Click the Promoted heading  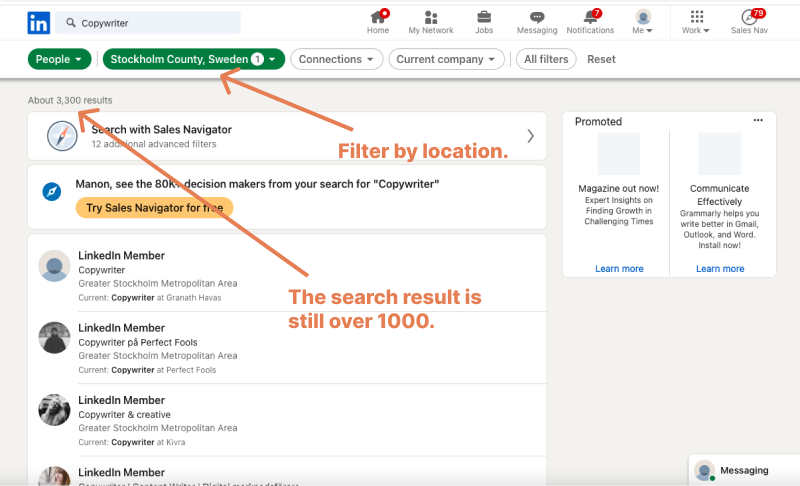click(x=598, y=121)
